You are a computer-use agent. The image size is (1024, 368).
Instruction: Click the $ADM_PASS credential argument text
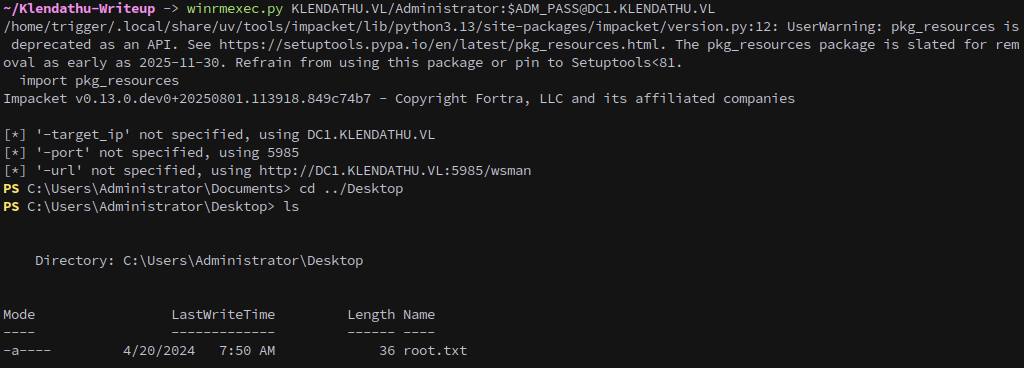click(x=543, y=8)
